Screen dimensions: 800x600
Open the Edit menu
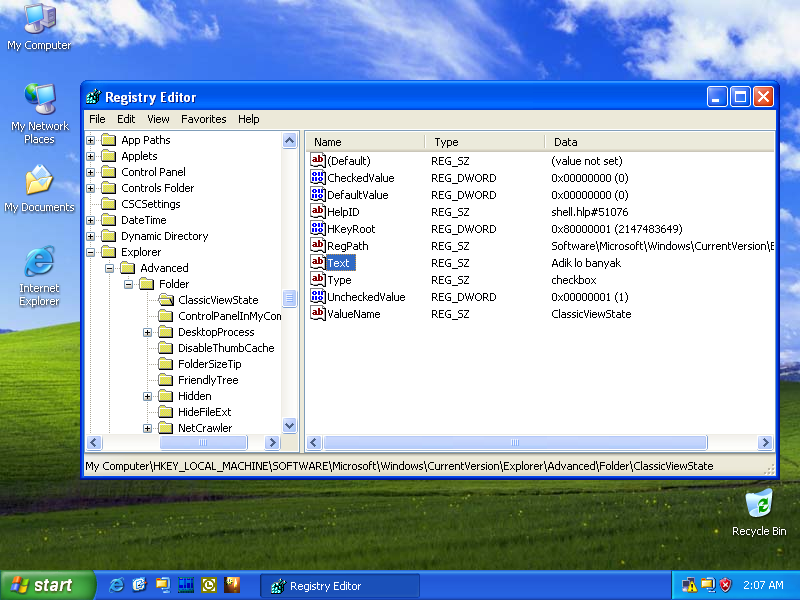point(126,119)
